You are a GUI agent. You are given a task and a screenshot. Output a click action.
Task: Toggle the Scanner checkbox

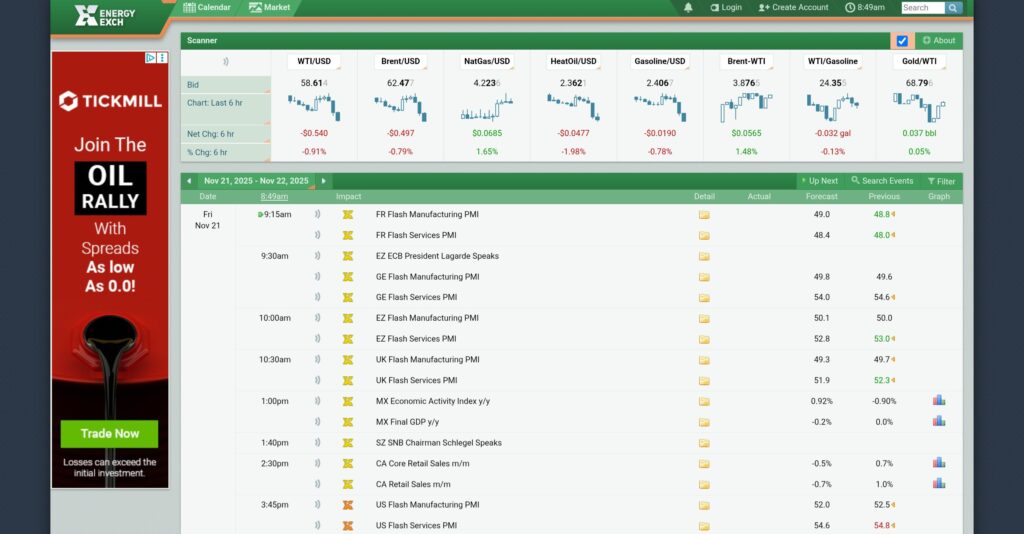click(902, 41)
